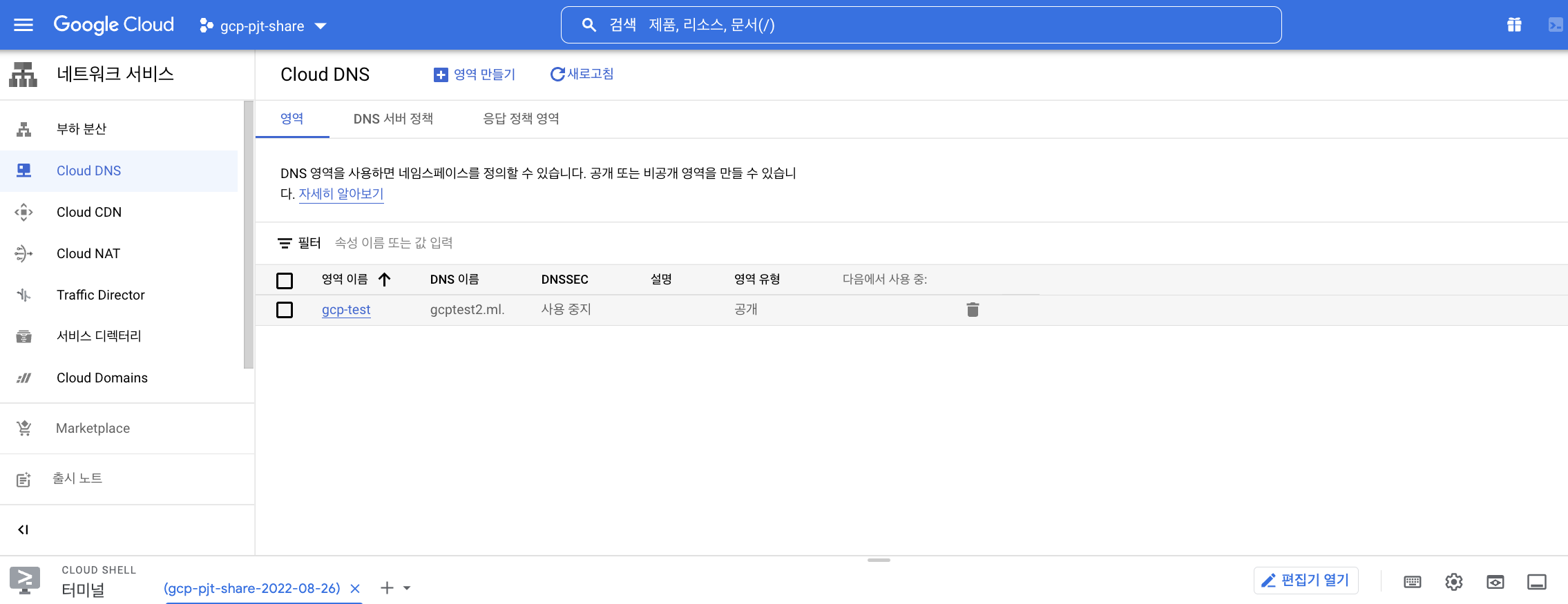Image resolution: width=1568 pixels, height=604 pixels.
Task: Minimize the Cloud Shell panel
Action: [x=1537, y=582]
